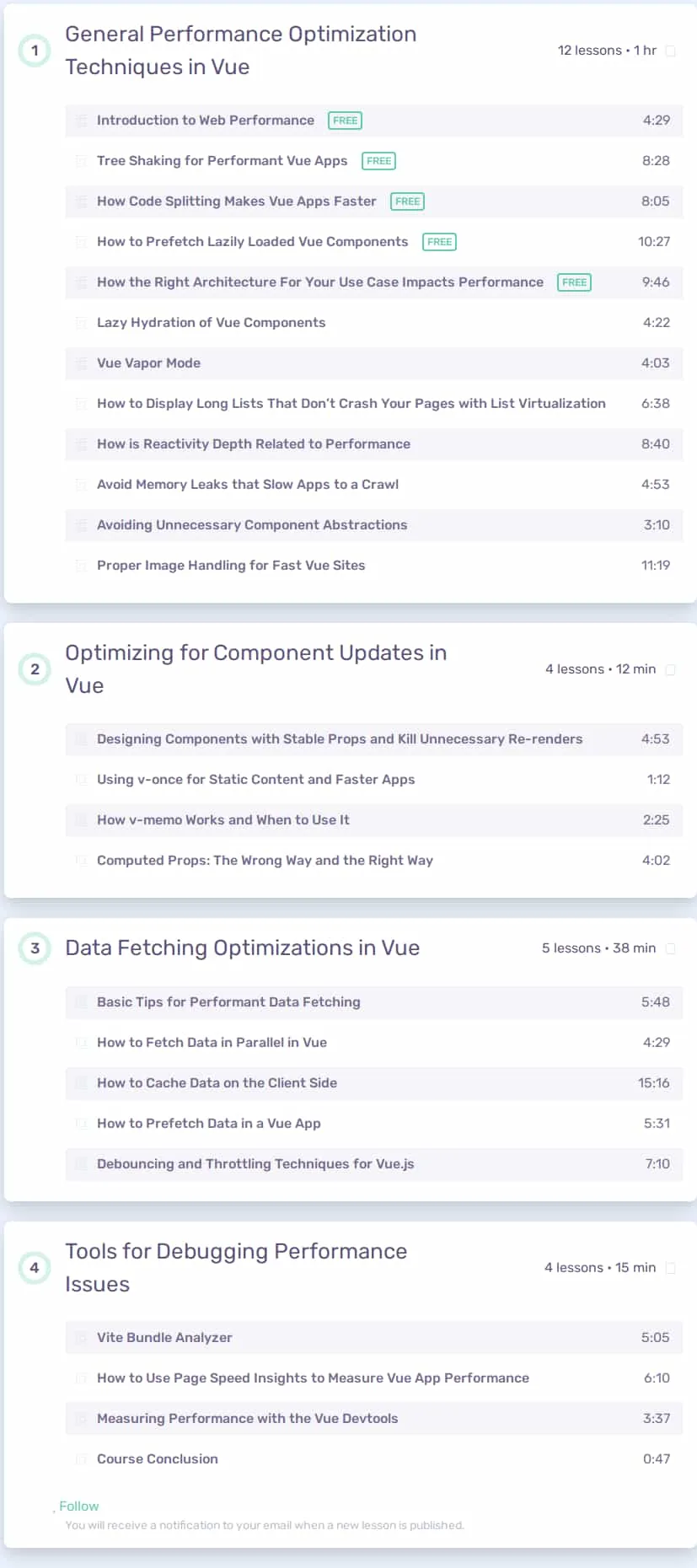Collapse the Tools for Debugging Performance Issues section

click(x=236, y=1268)
